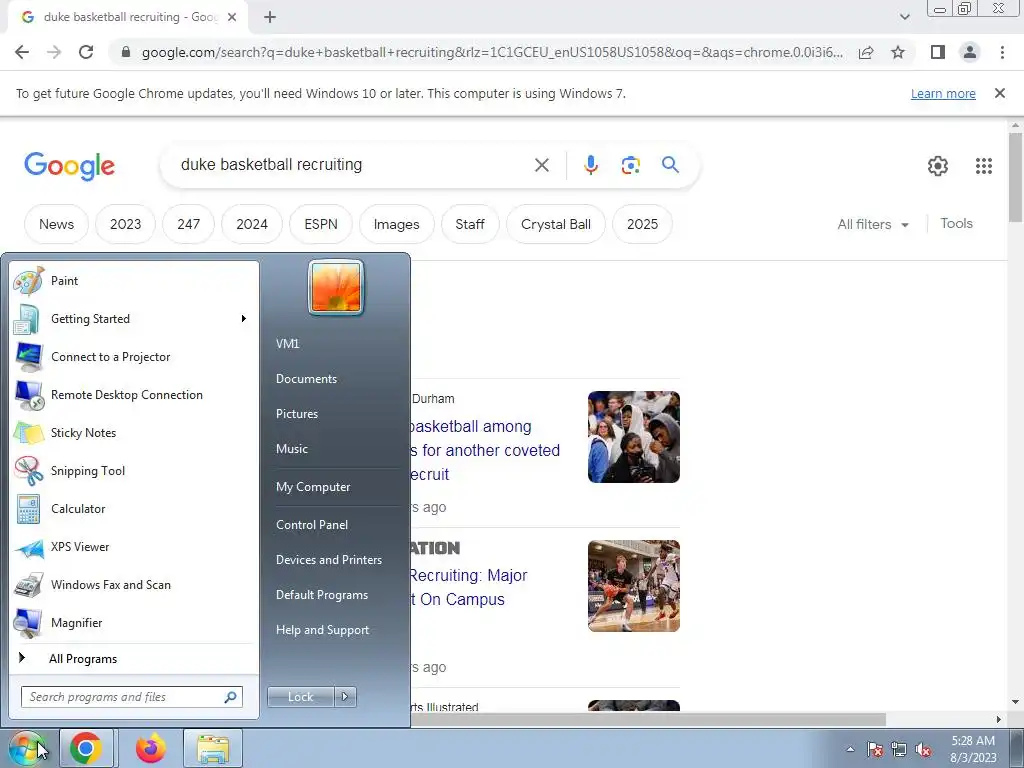This screenshot has height=768, width=1024.
Task: Open the basketball game news thumbnail
Action: 633,586
